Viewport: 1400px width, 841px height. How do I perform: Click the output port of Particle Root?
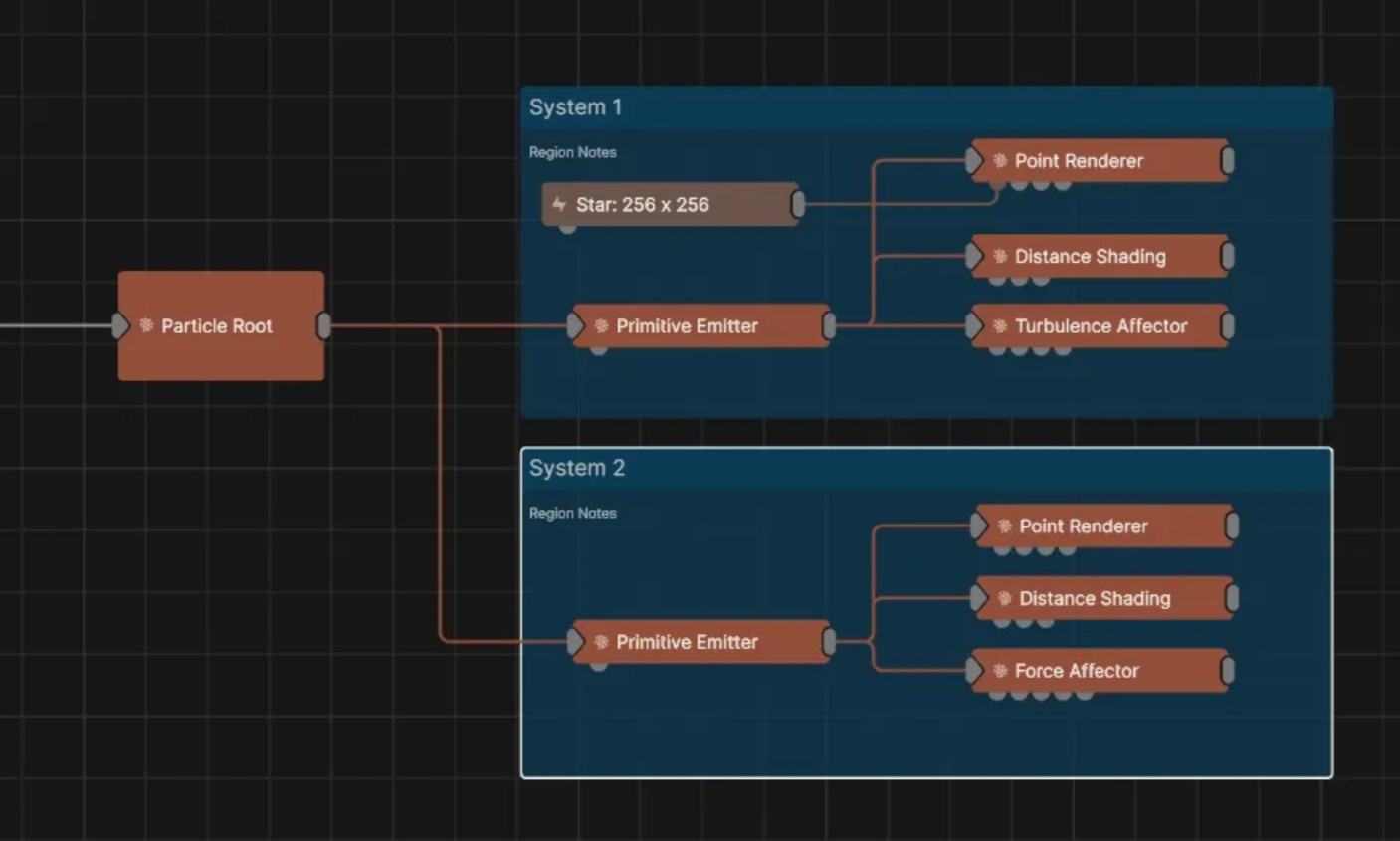[x=324, y=325]
